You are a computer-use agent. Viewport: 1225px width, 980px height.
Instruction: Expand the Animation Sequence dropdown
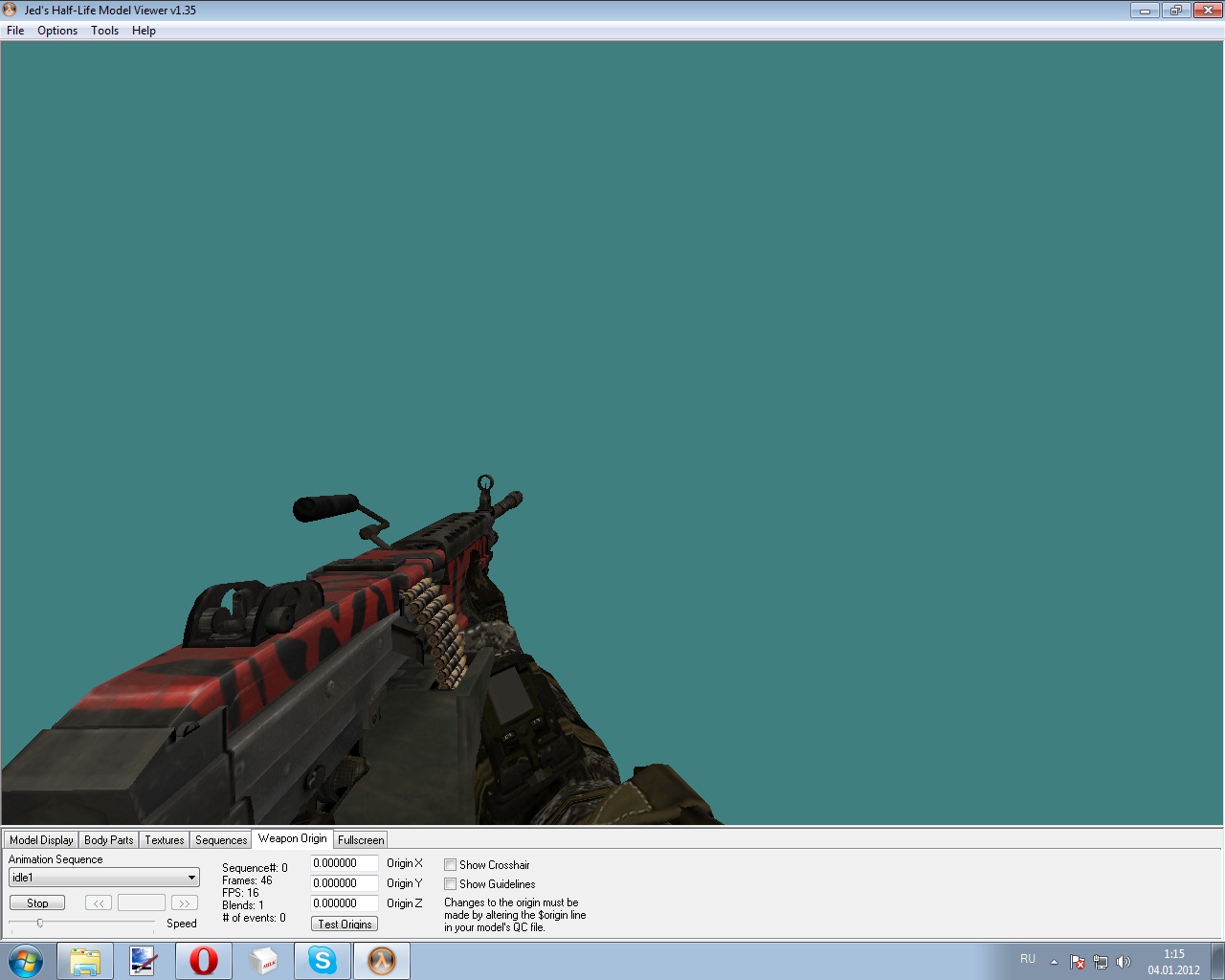point(191,878)
